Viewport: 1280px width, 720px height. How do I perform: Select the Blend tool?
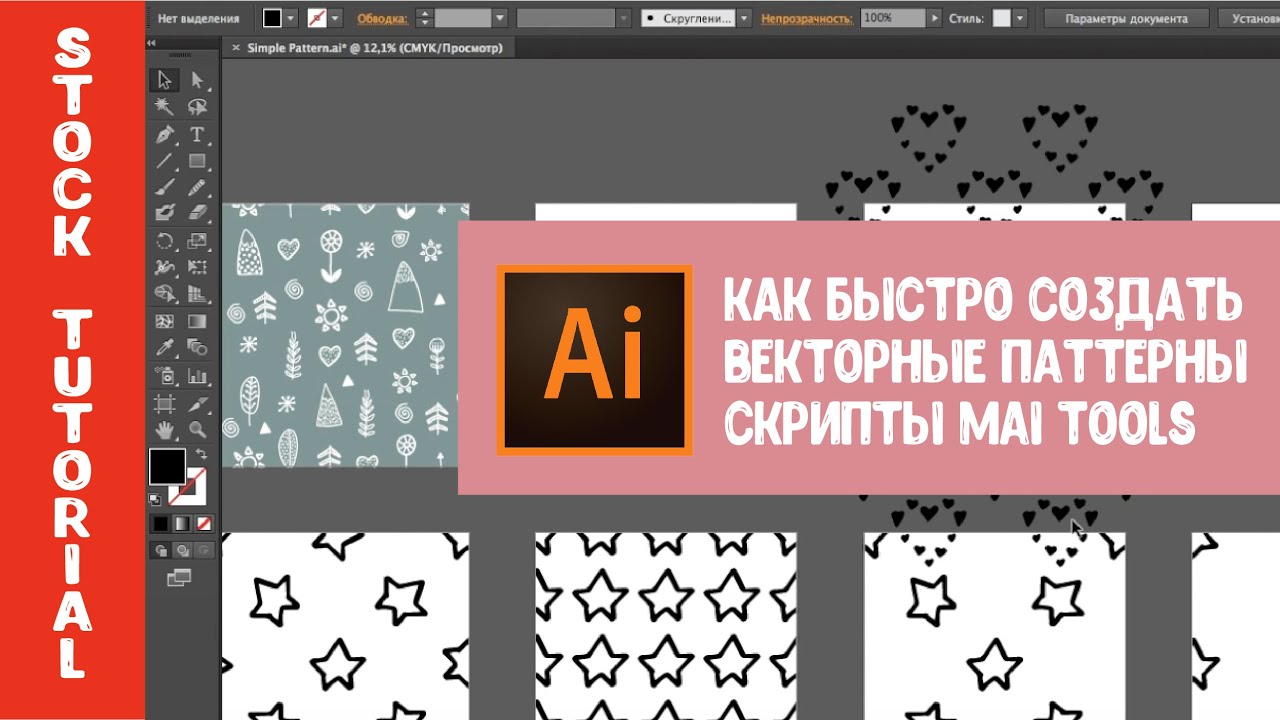[197, 348]
